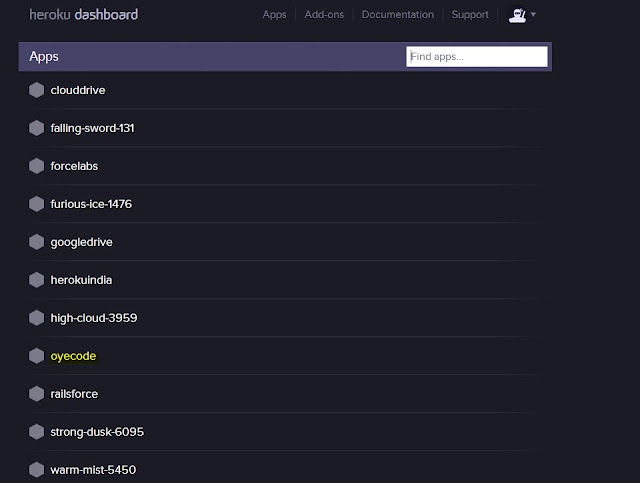Click the hexagon icon beside herokuindia
640x483 pixels.
point(36,280)
